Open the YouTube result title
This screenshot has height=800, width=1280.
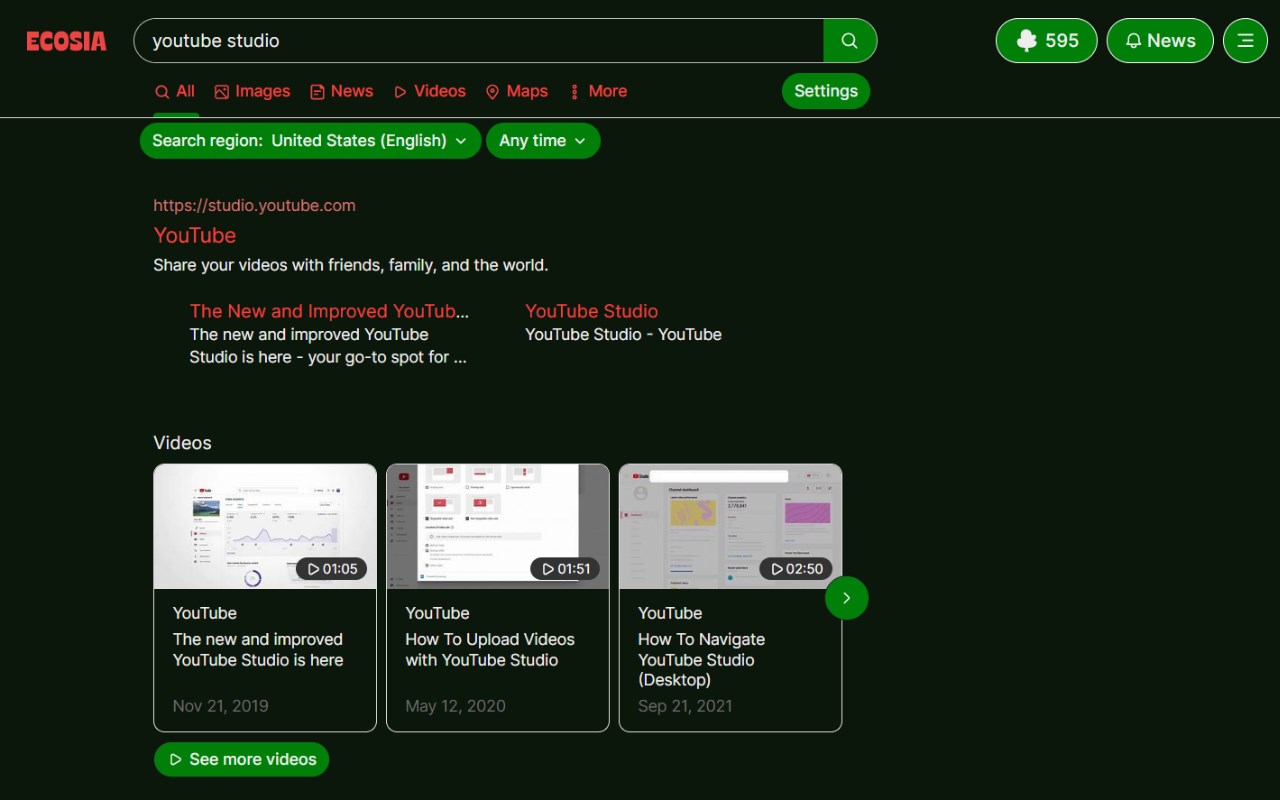tap(195, 236)
